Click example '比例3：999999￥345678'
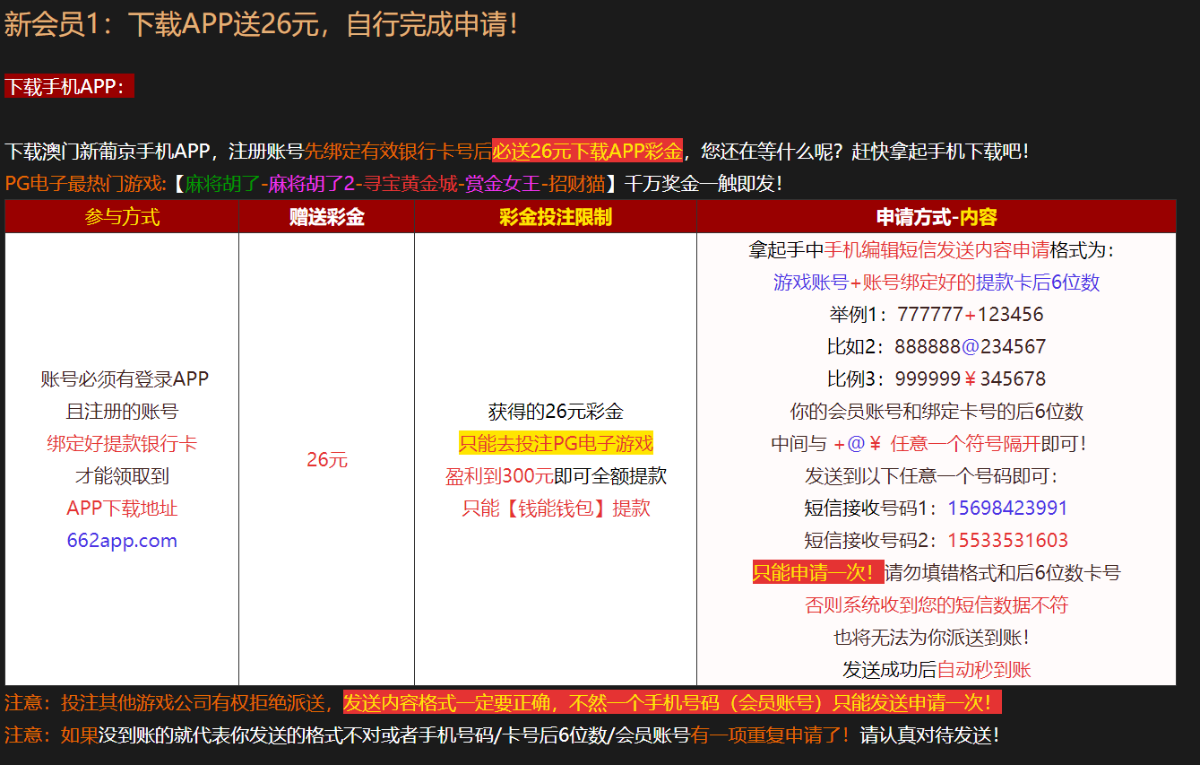Image resolution: width=1200 pixels, height=765 pixels. click(936, 379)
